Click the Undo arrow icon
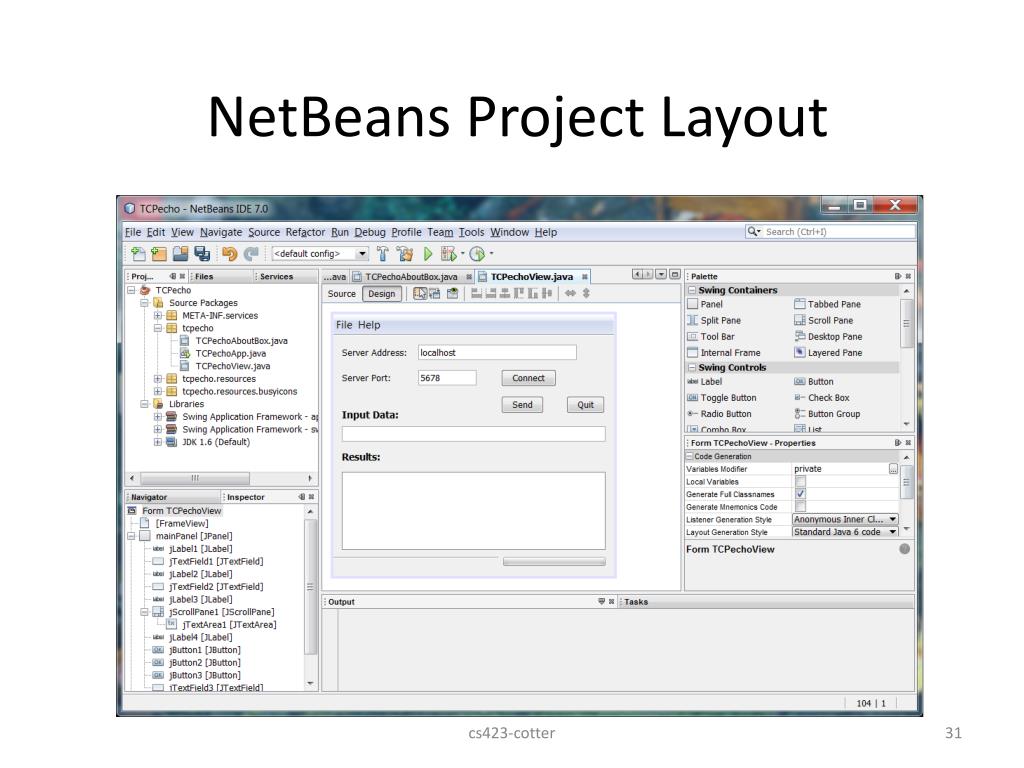Screen dimensions: 1024x768 click(229, 254)
